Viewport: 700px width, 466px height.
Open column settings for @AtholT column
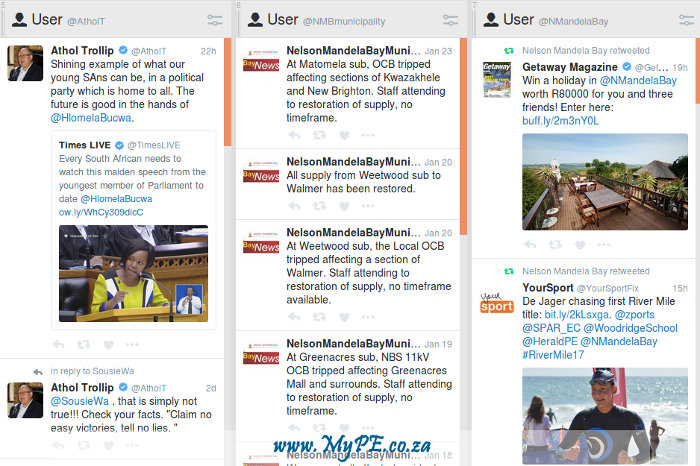pyautogui.click(x=215, y=20)
